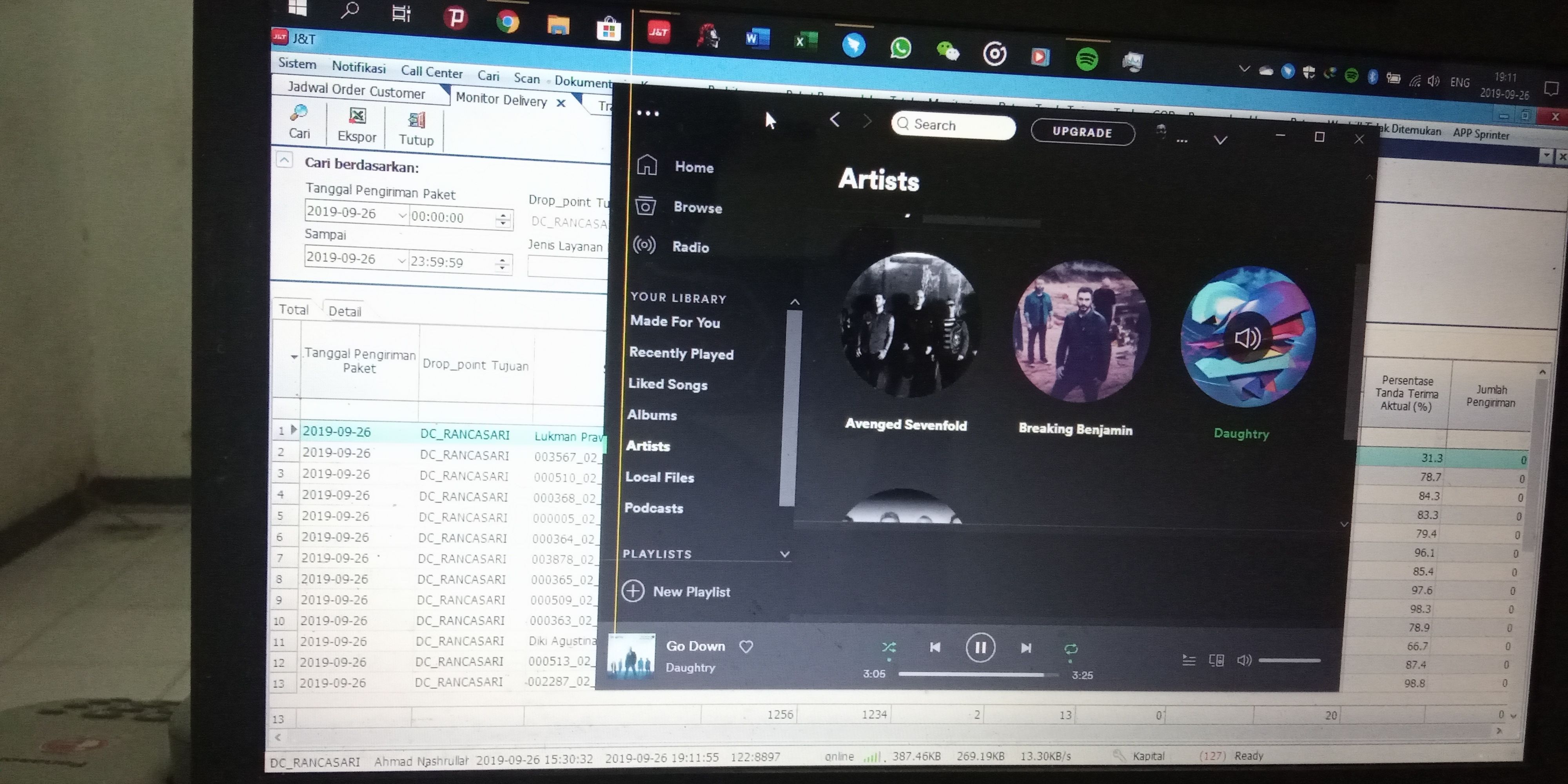Seek in the song progress bar
1568x784 pixels.
pos(978,674)
